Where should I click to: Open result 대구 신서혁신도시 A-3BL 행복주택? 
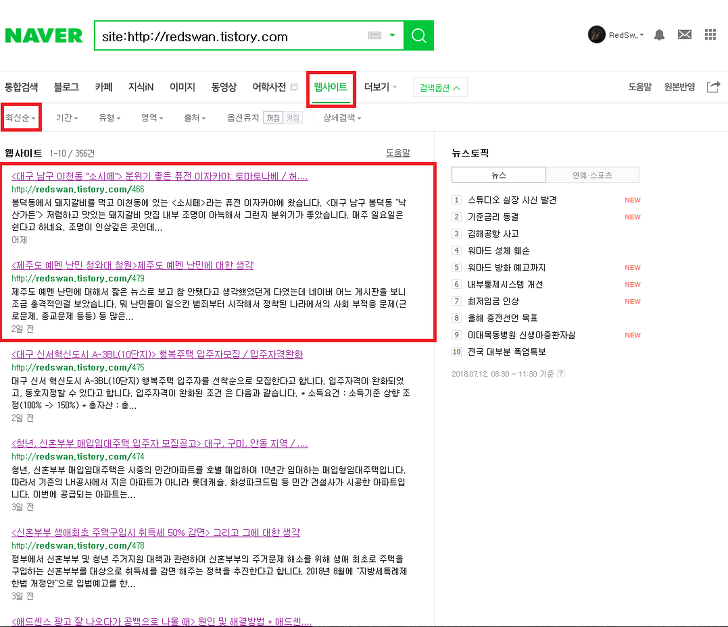coord(157,354)
